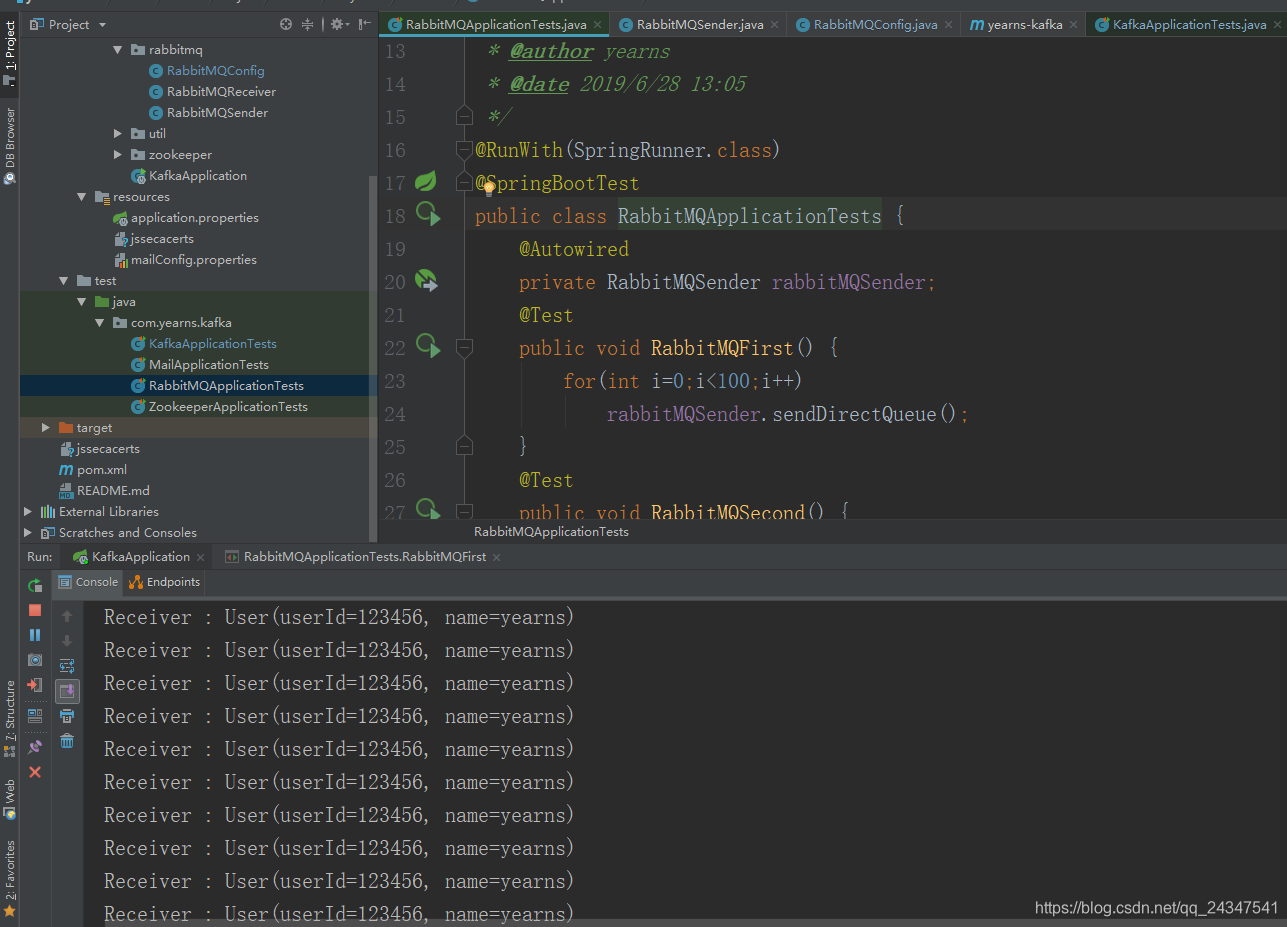
Task: Click Spring leaf gutter icon on line 17
Action: [x=426, y=181]
